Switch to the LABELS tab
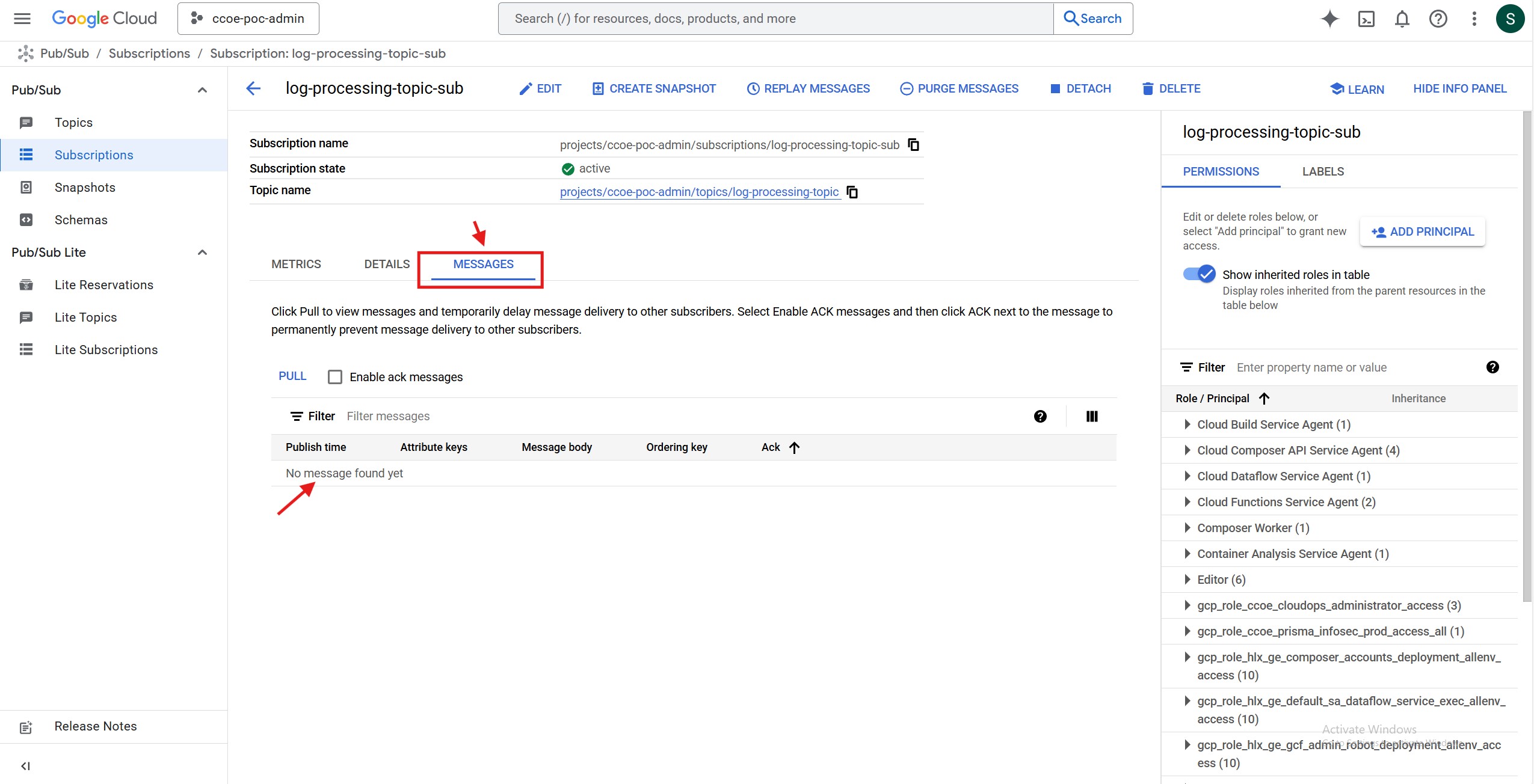Screen dimensions: 1534x784 click(1323, 171)
